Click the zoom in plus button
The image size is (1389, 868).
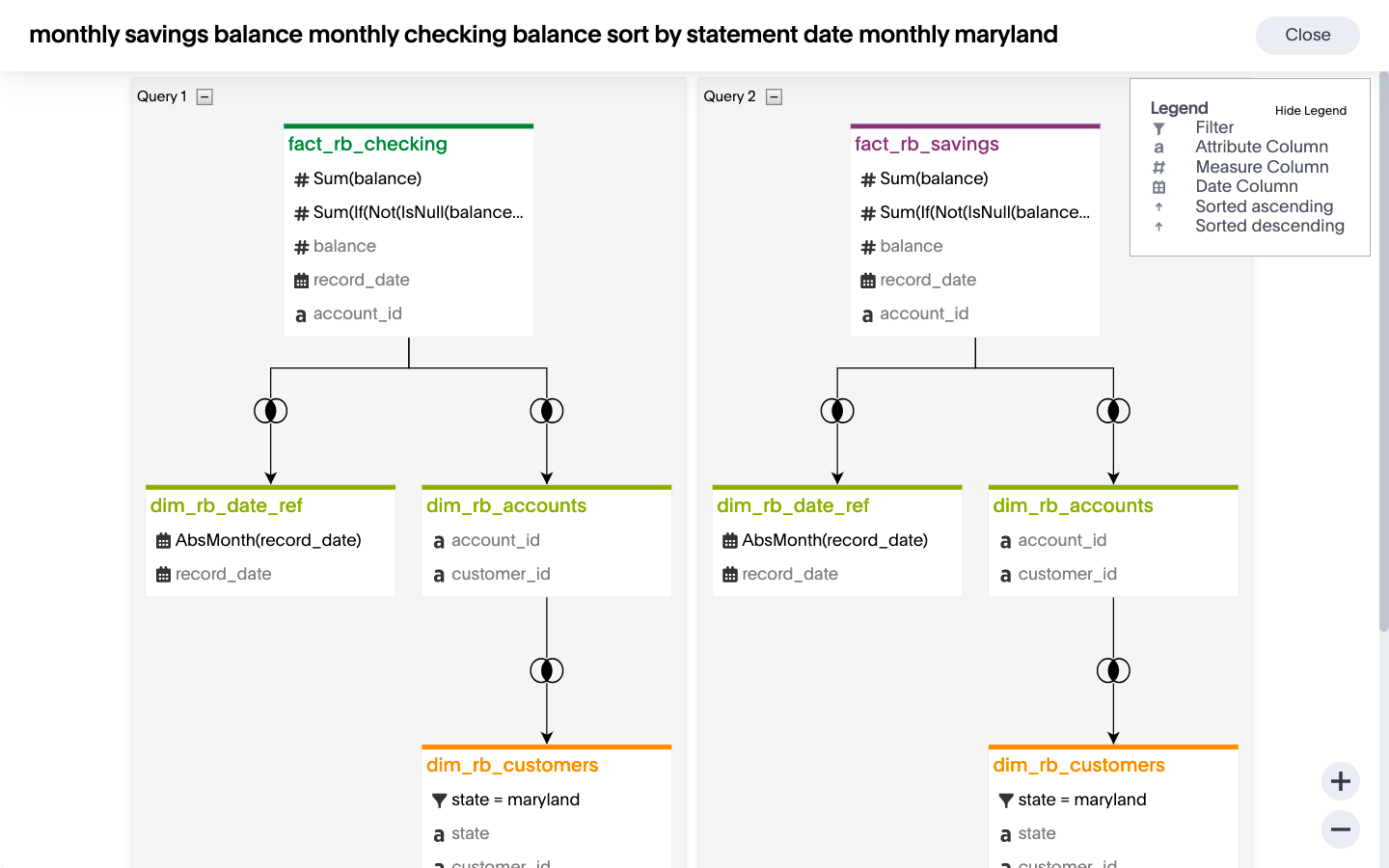pos(1340,781)
